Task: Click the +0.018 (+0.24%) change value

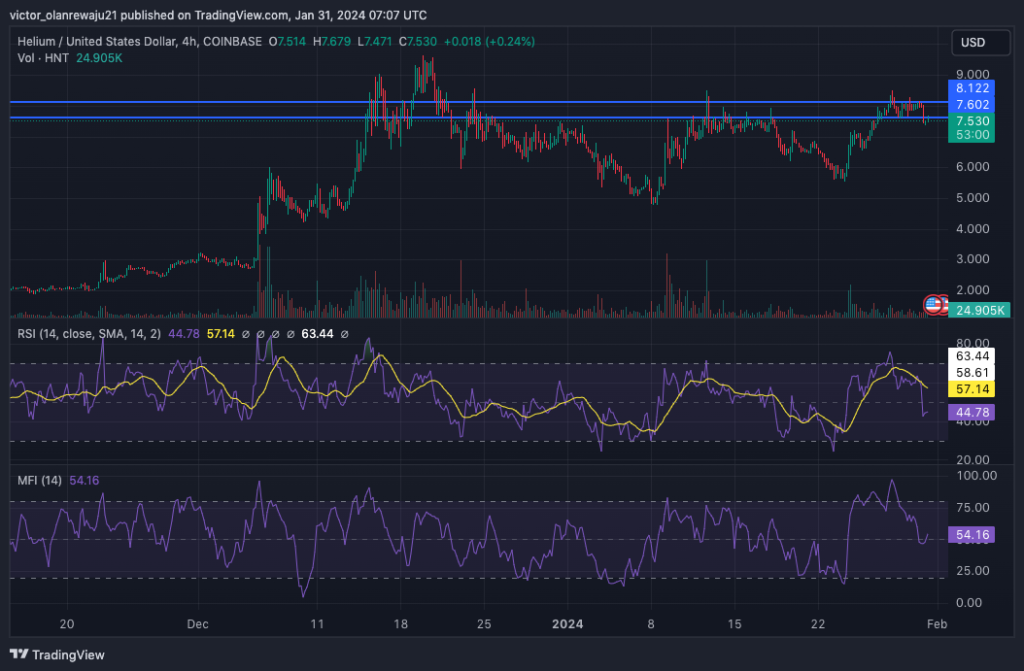Action: [489, 41]
